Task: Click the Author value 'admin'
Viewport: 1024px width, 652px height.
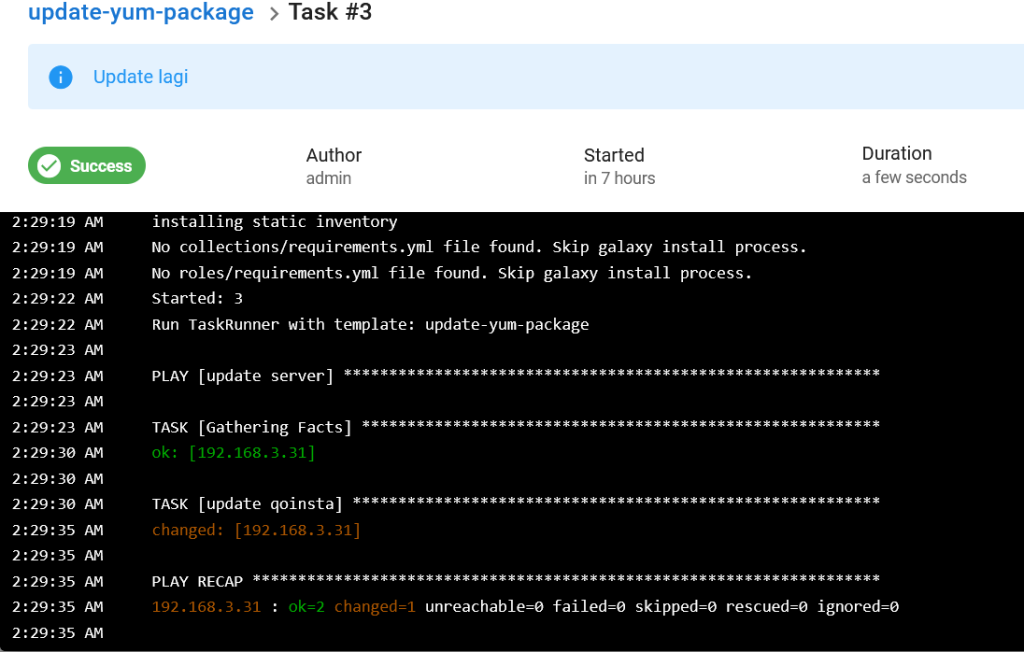Action: pyautogui.click(x=328, y=178)
